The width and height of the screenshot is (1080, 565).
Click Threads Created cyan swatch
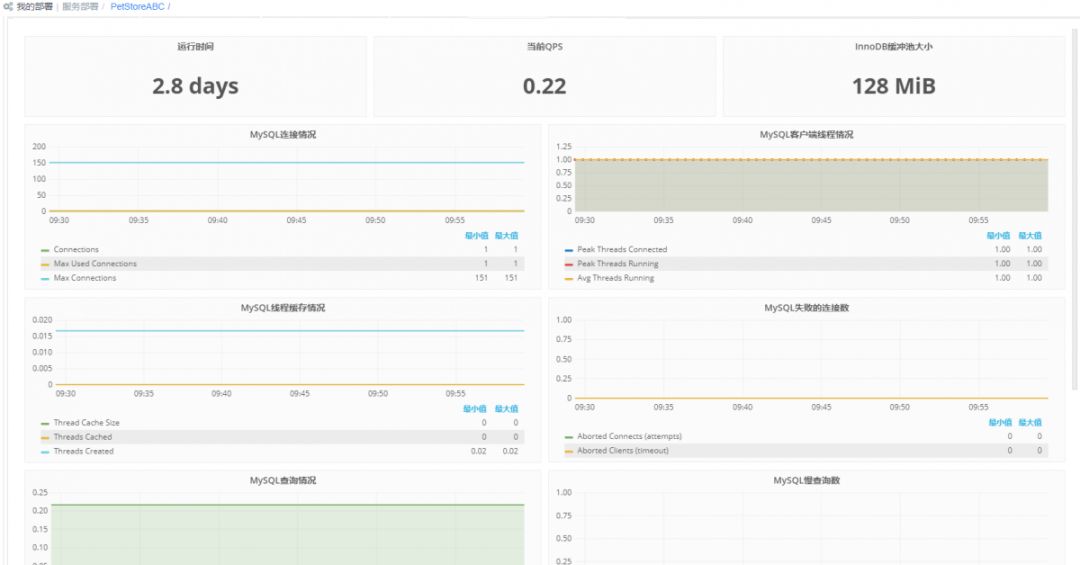point(45,452)
